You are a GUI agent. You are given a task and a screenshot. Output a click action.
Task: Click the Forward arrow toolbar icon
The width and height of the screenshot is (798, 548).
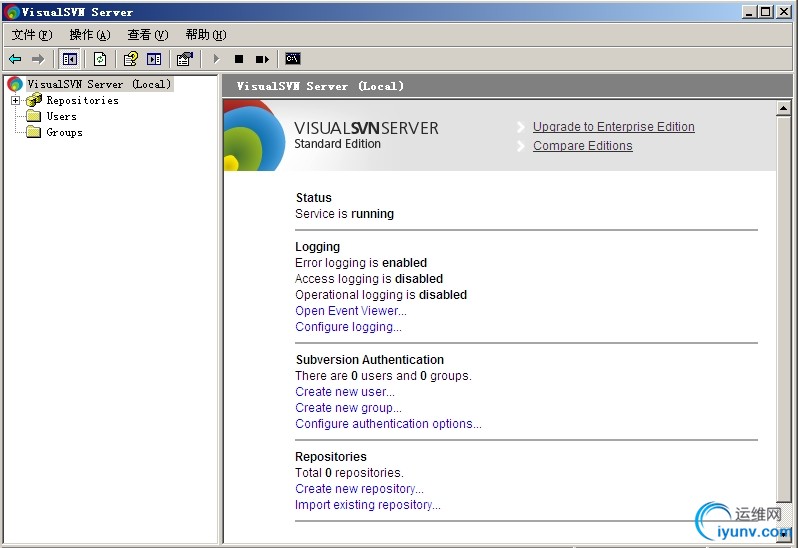pos(38,60)
